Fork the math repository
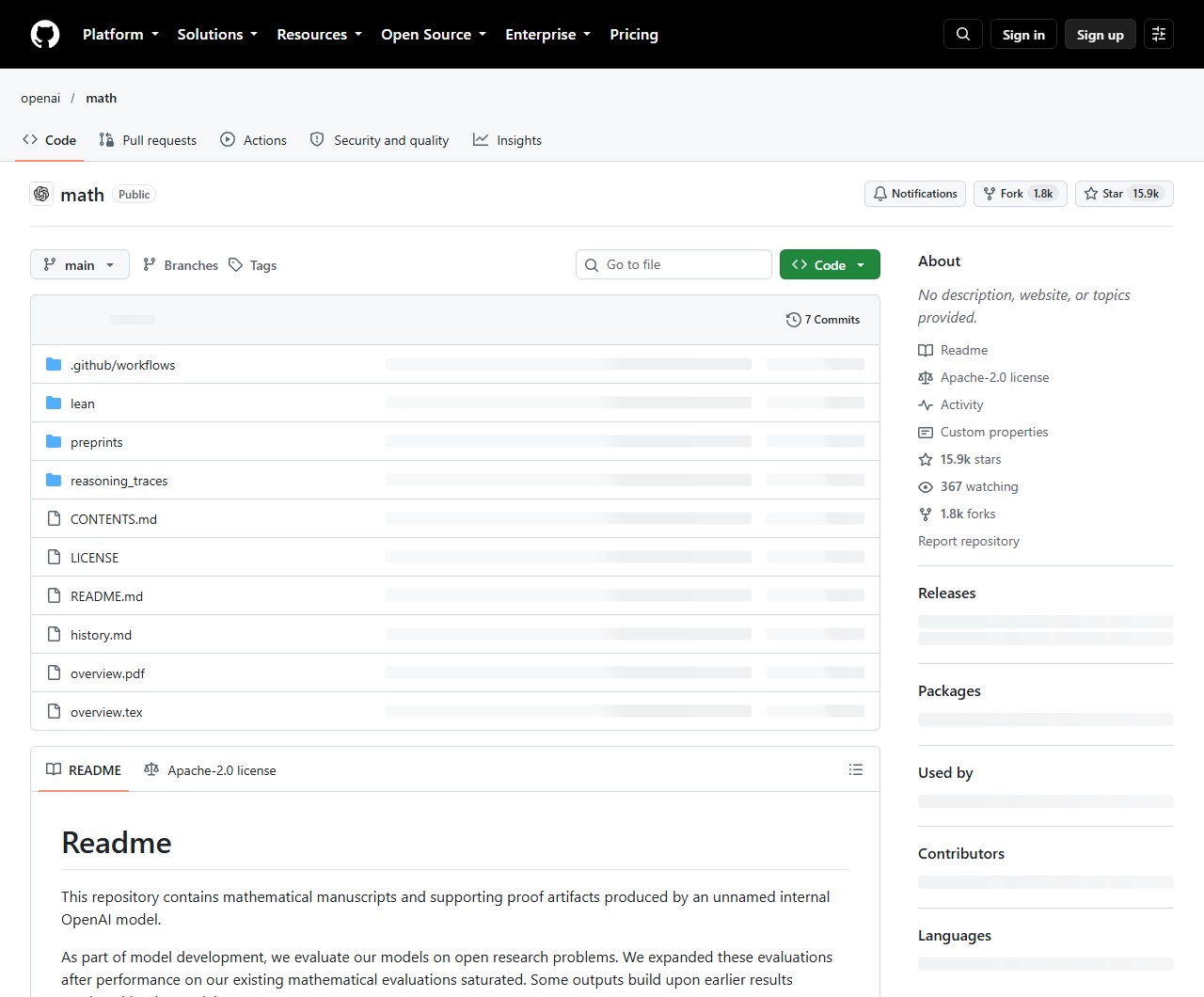Viewport: 1204px width, 997px height. [x=1020, y=194]
